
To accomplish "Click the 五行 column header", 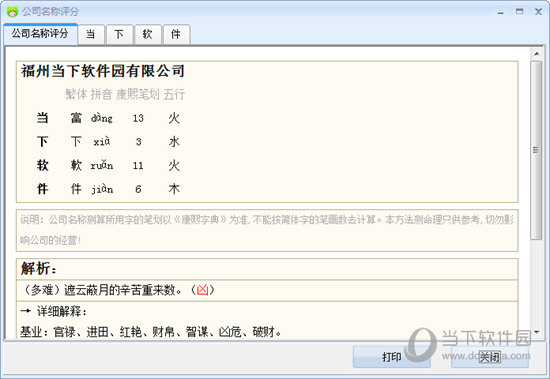I will point(174,94).
